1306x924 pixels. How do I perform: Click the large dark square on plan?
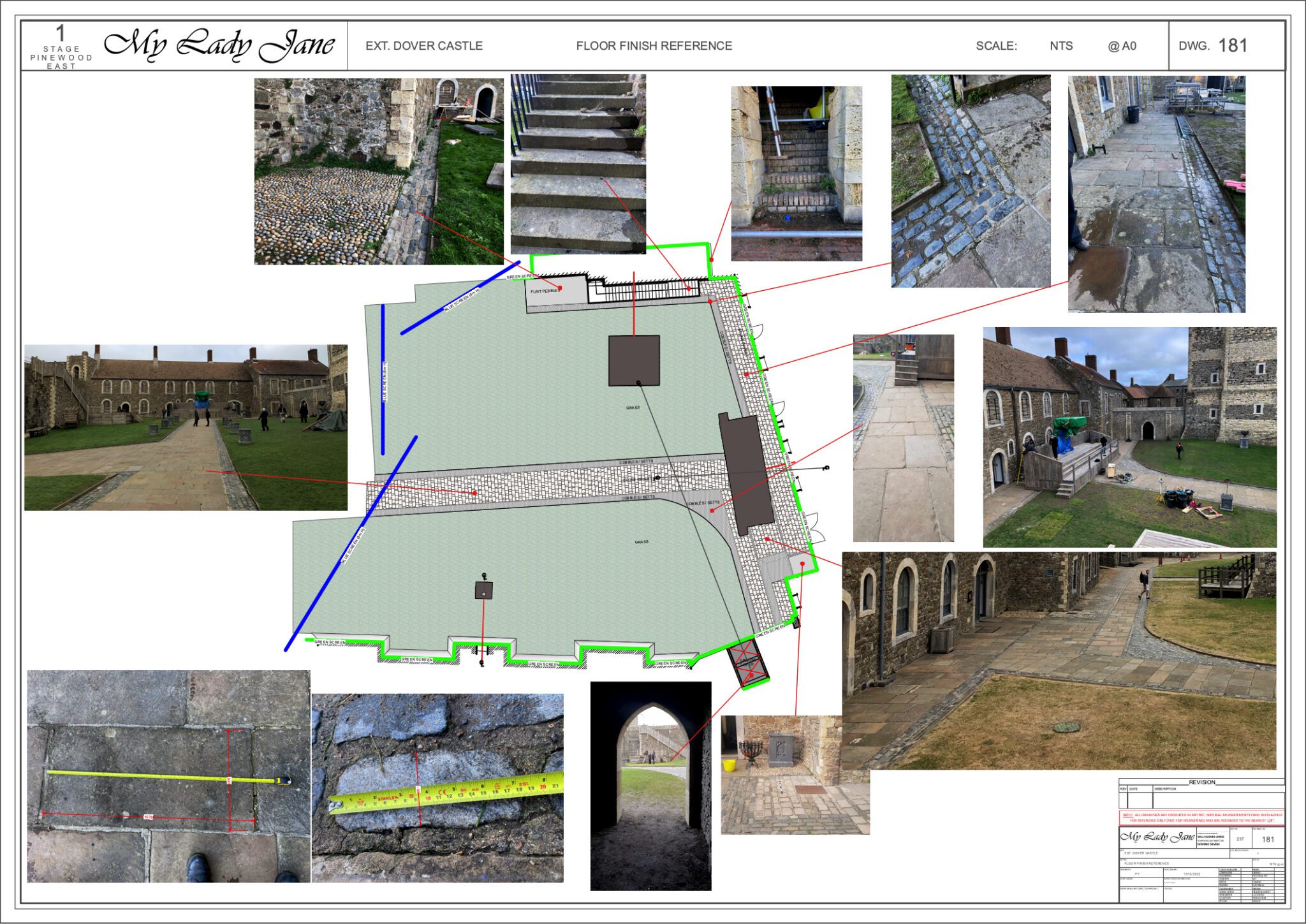pyautogui.click(x=634, y=360)
